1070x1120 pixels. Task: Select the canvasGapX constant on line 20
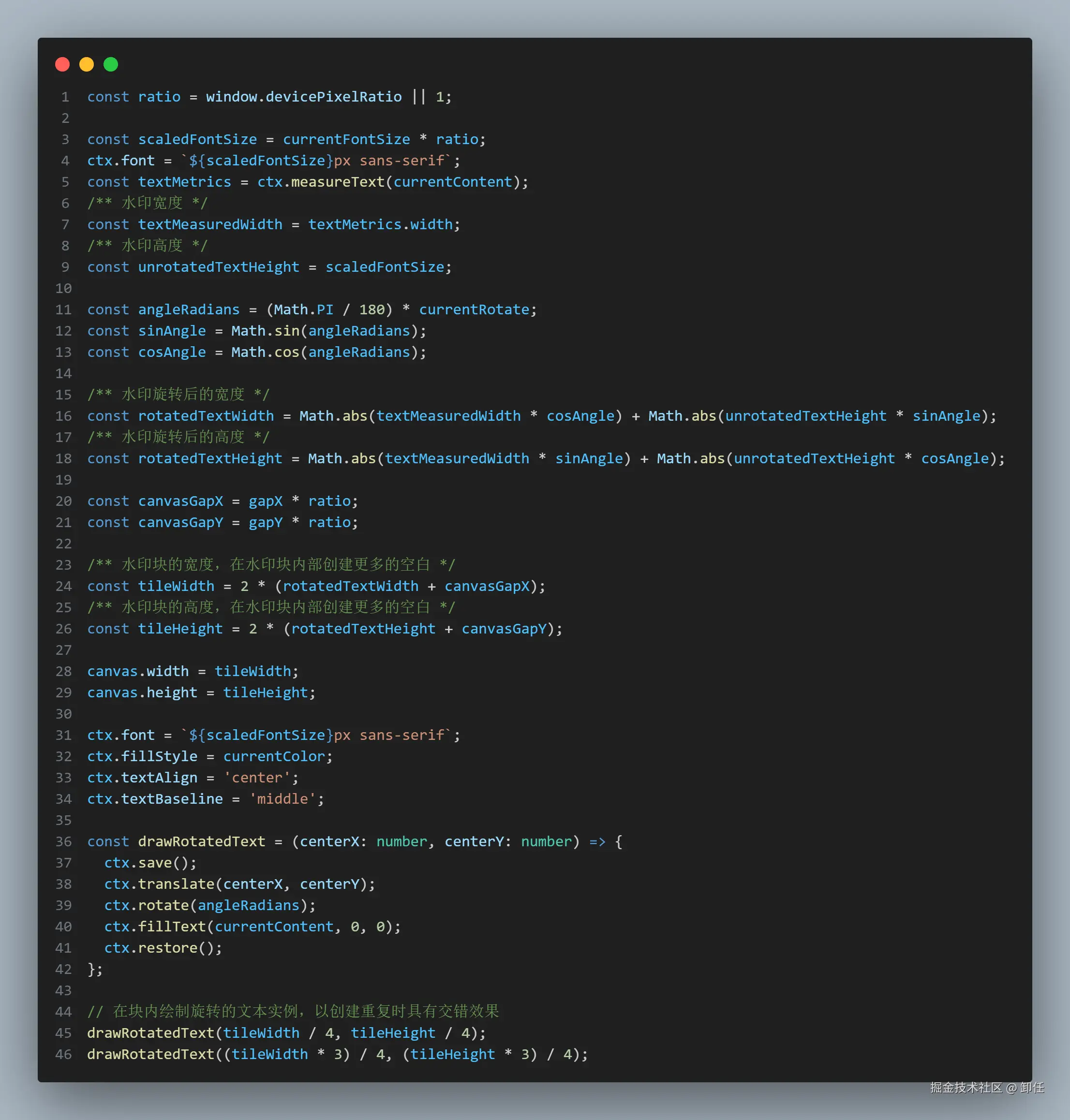click(180, 501)
